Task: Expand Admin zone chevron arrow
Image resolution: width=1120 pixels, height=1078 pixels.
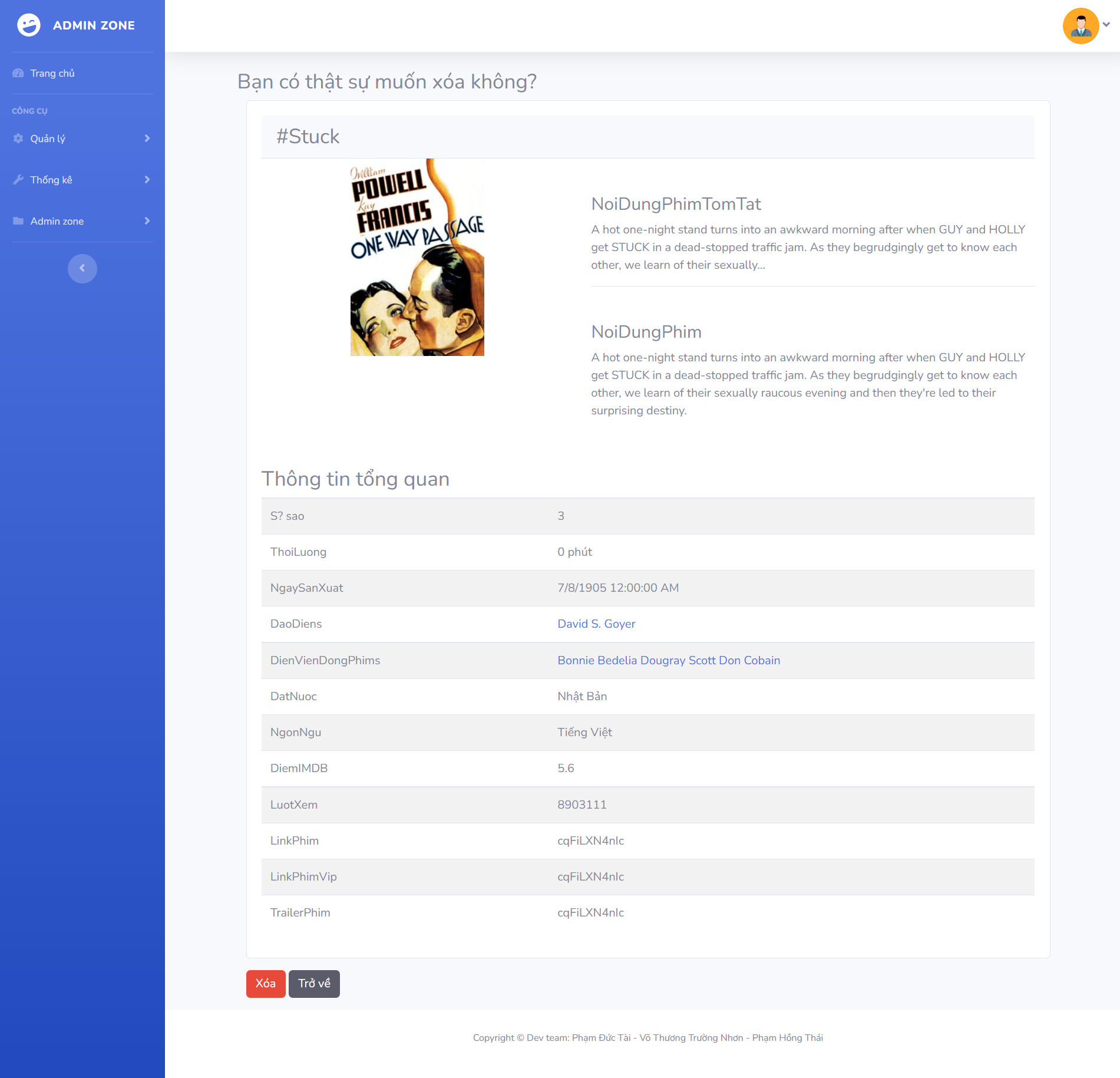Action: pyautogui.click(x=147, y=221)
